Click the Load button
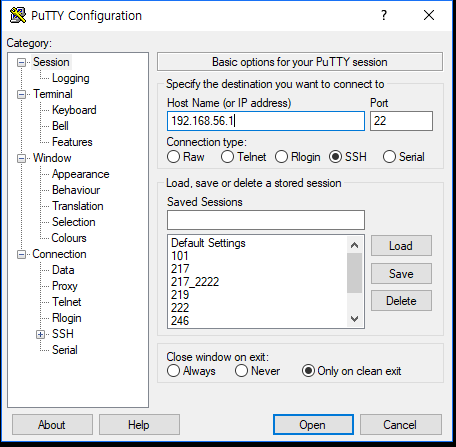The width and height of the screenshot is (456, 447). (x=401, y=246)
